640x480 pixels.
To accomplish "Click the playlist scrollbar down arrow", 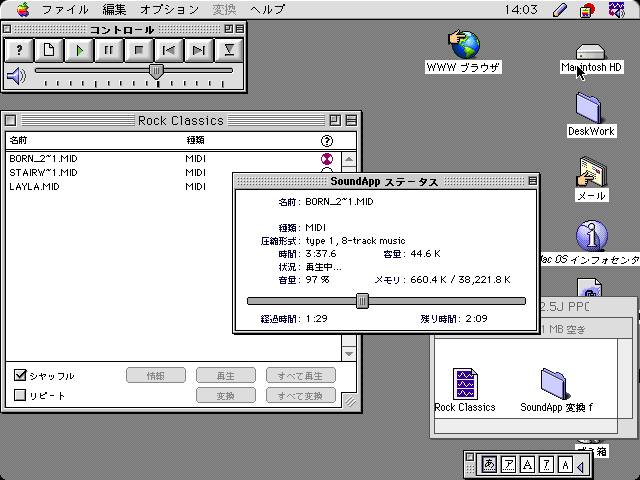I will 349,353.
